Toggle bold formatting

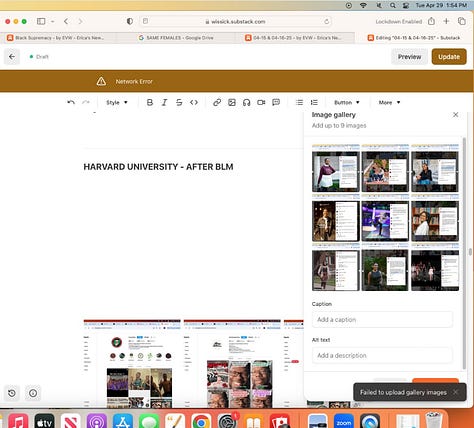150,102
